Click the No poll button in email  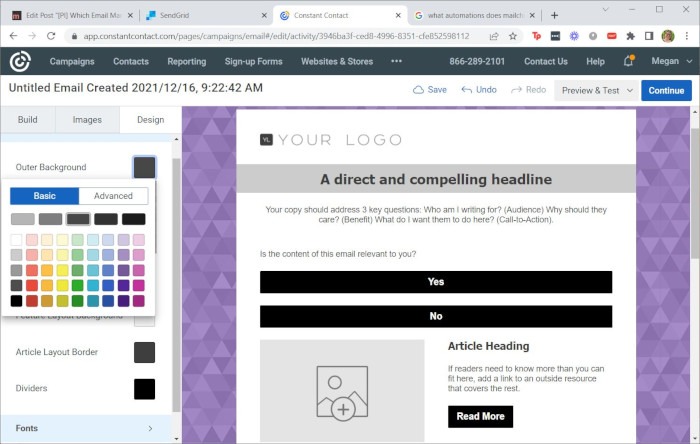pos(436,316)
